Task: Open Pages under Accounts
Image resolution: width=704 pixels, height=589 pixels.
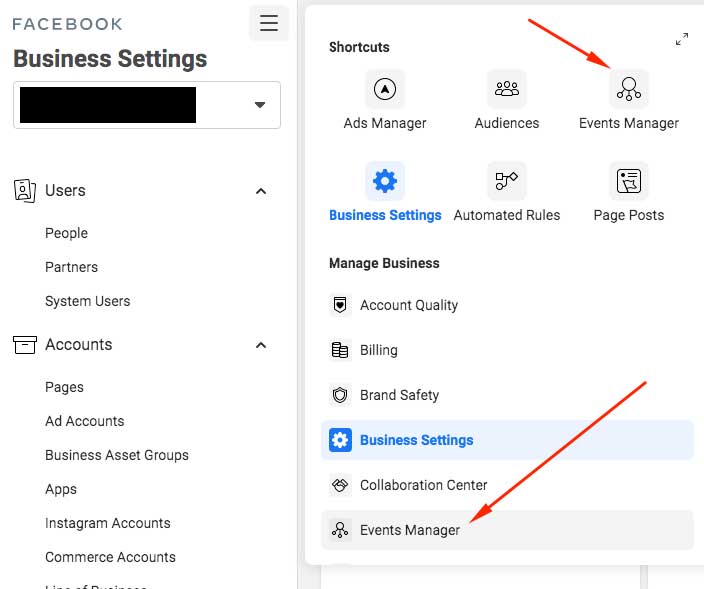Action: click(64, 387)
